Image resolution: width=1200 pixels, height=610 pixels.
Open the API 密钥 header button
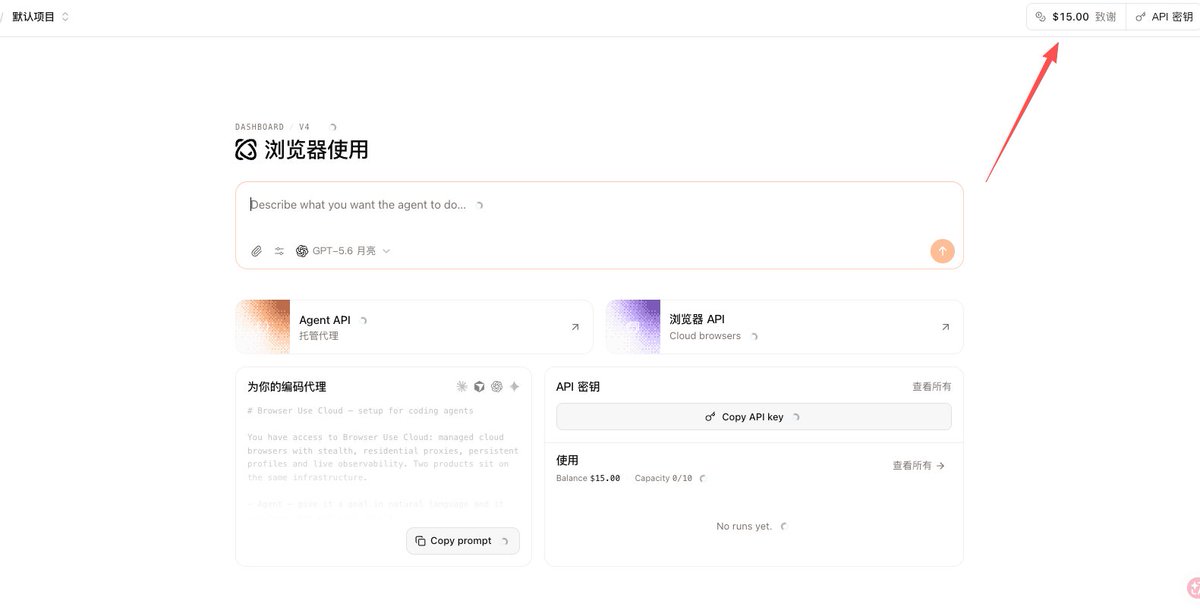pos(1163,17)
